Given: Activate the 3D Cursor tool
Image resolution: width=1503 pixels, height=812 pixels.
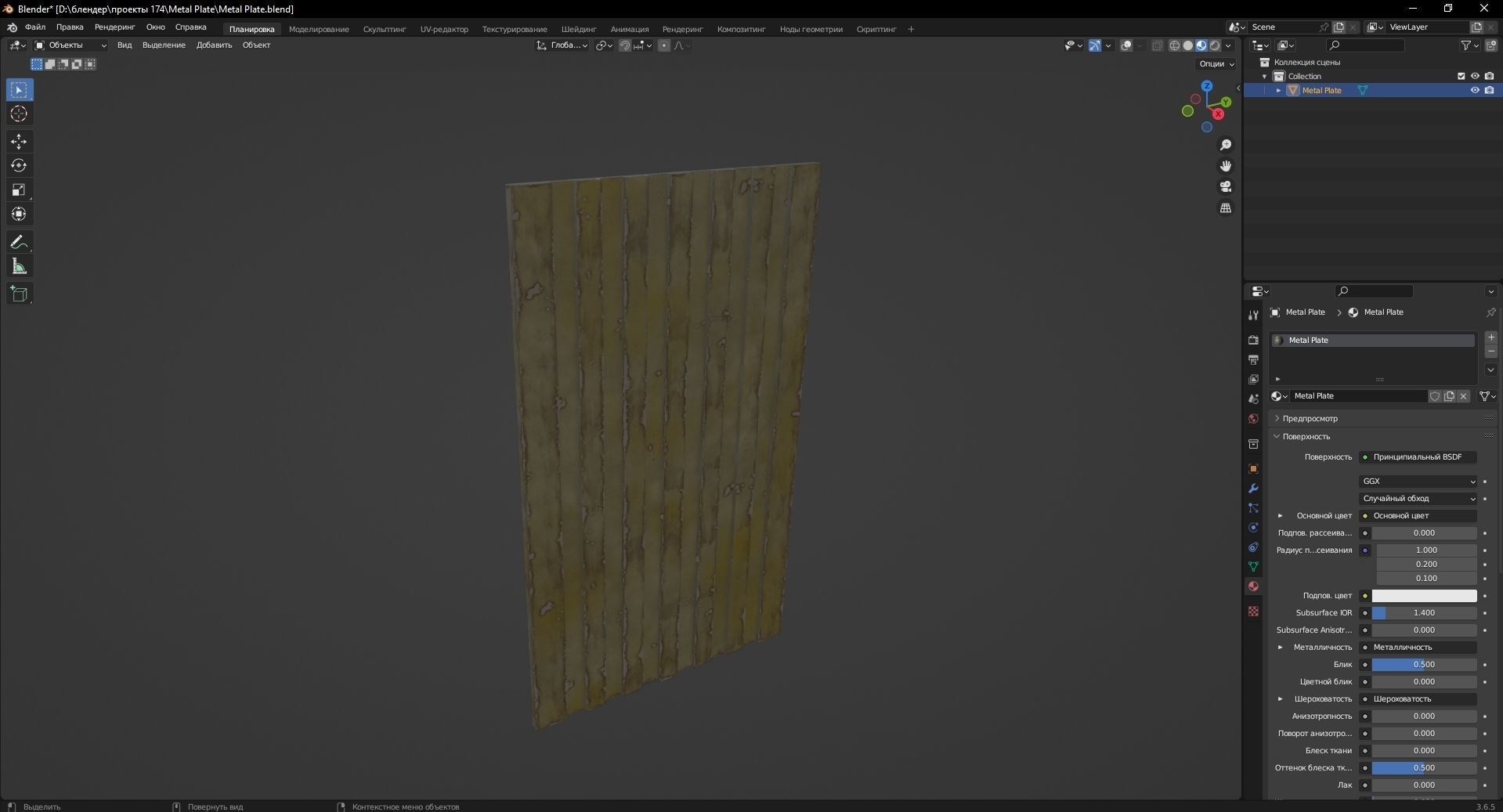Looking at the screenshot, I should click(x=20, y=114).
